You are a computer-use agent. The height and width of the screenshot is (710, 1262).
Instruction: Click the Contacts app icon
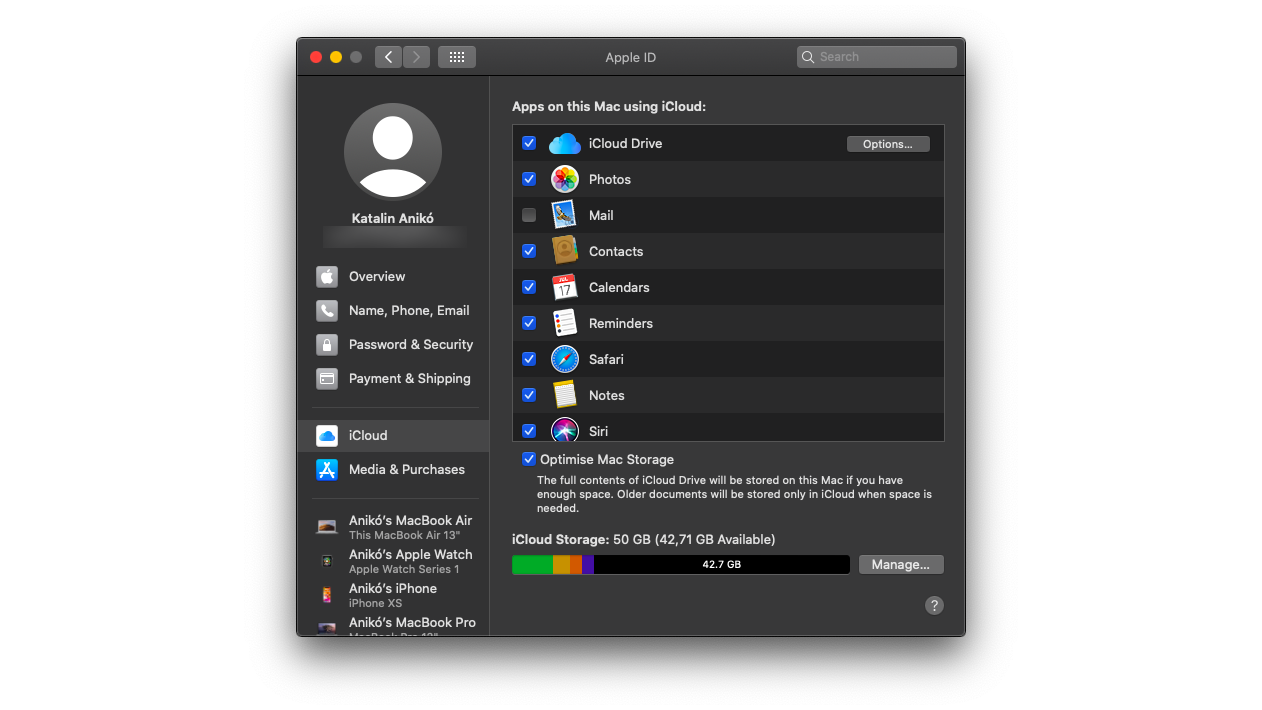(565, 252)
